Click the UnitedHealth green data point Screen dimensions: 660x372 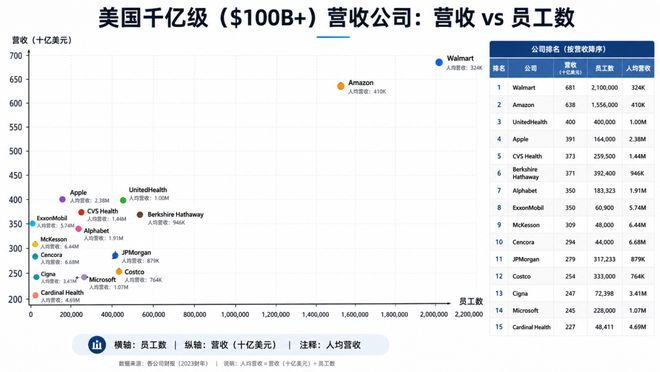pos(123,200)
